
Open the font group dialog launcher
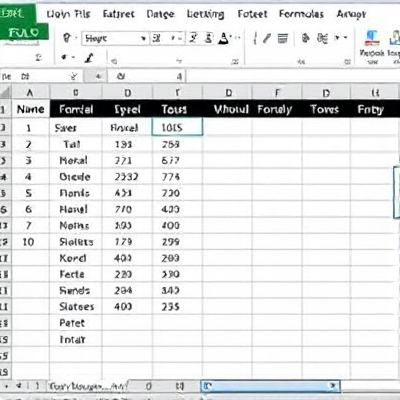click(x=235, y=62)
